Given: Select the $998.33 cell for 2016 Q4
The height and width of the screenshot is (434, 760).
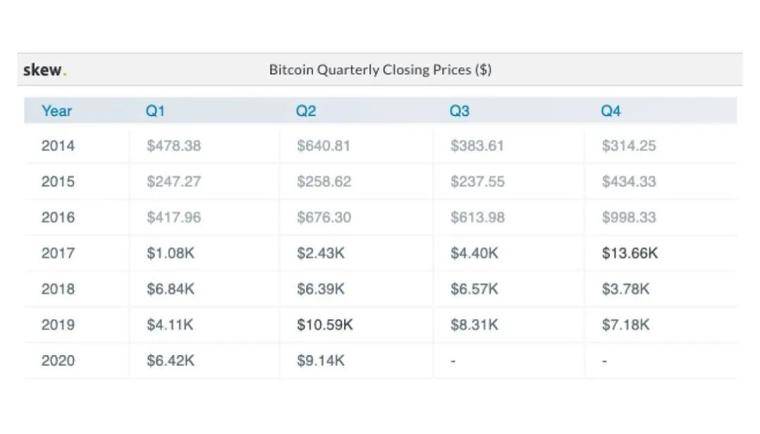Looking at the screenshot, I should [x=629, y=217].
